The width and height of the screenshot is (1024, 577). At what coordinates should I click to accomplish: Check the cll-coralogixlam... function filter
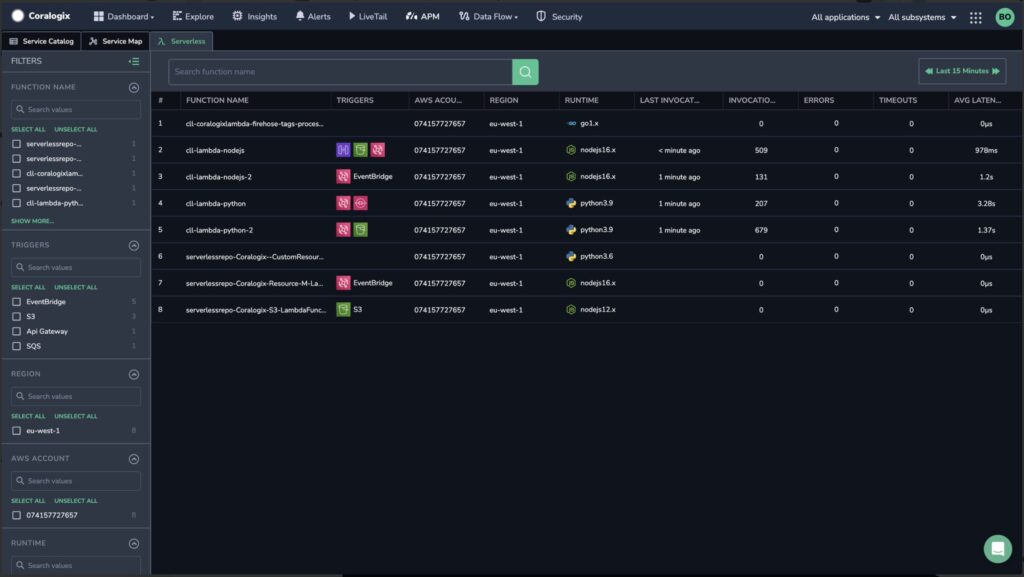[x=16, y=174]
